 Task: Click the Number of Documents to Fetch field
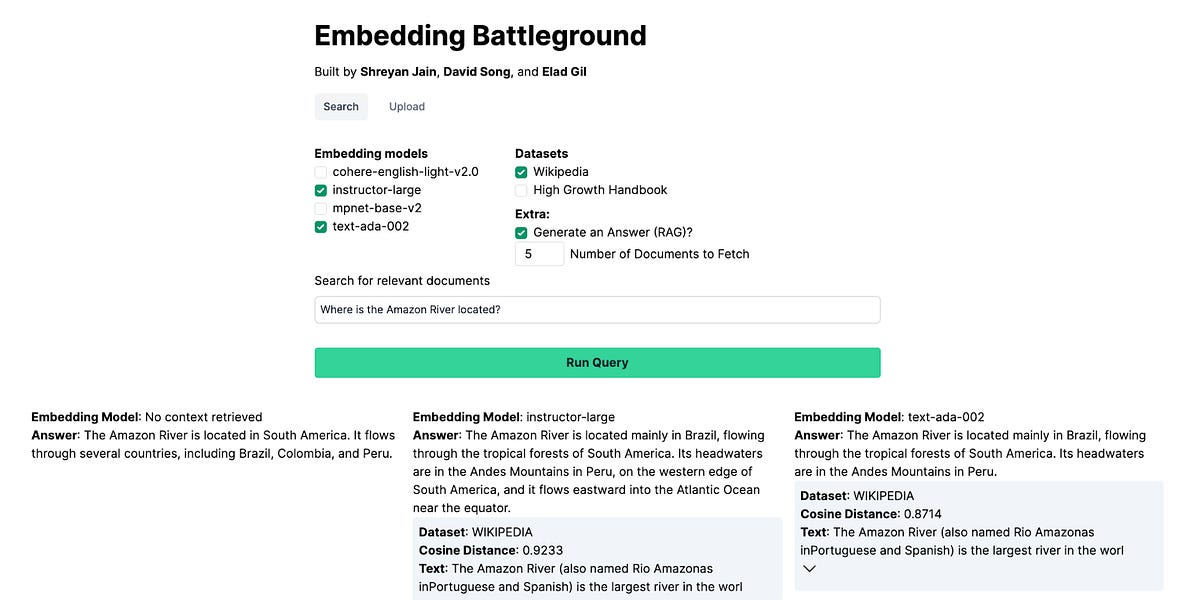(x=539, y=254)
